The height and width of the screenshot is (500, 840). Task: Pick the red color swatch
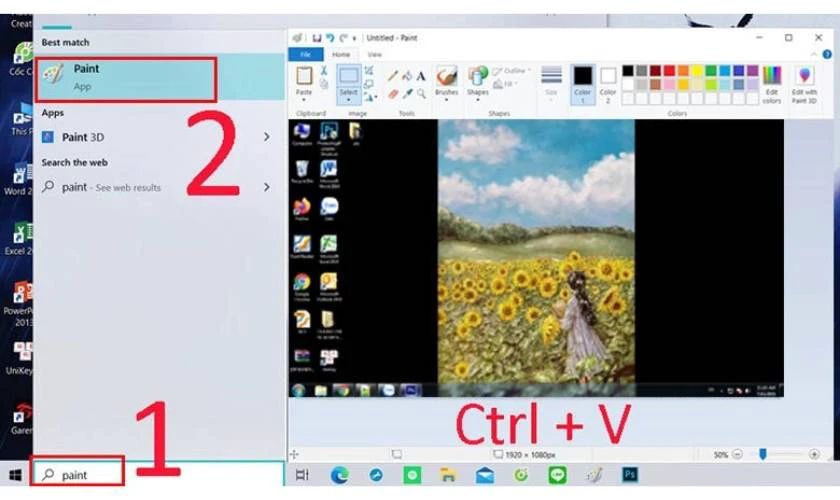(x=670, y=71)
